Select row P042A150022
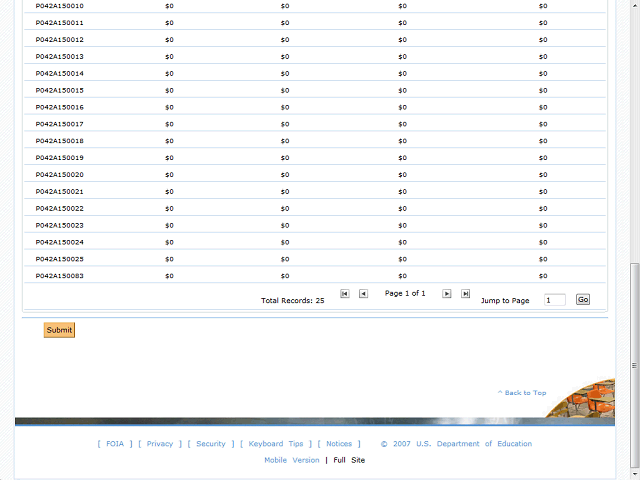The image size is (640, 480). pyautogui.click(x=315, y=208)
